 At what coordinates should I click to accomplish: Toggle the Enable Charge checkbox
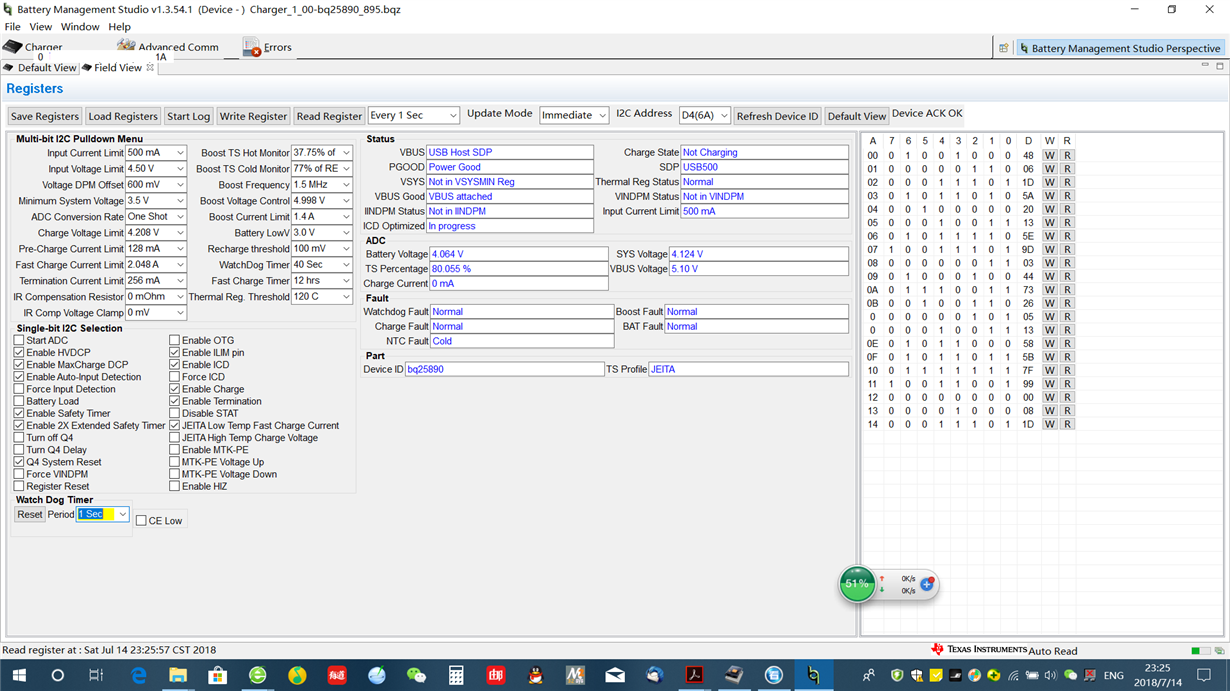click(x=175, y=389)
